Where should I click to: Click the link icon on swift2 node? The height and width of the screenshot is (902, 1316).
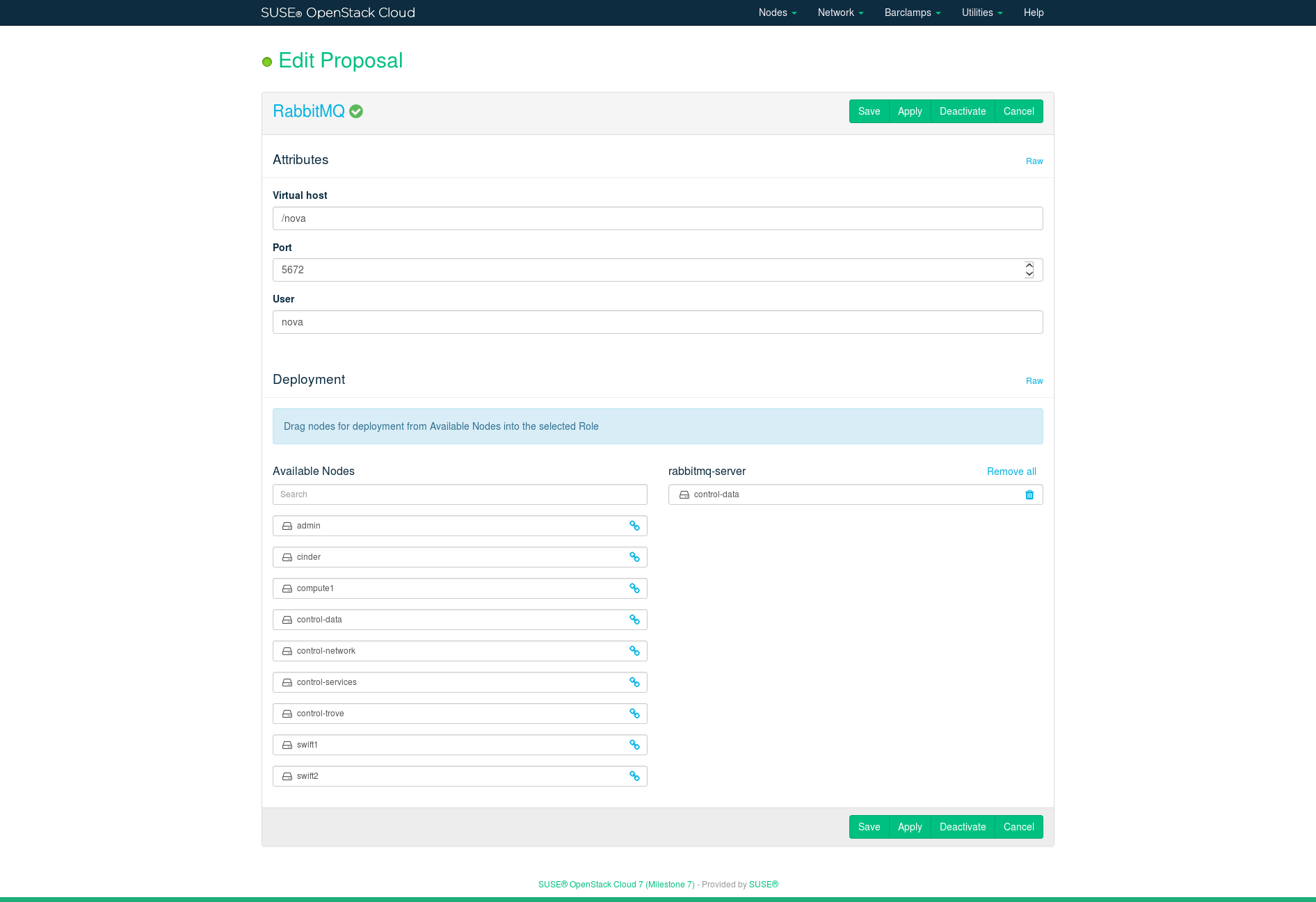coord(634,776)
